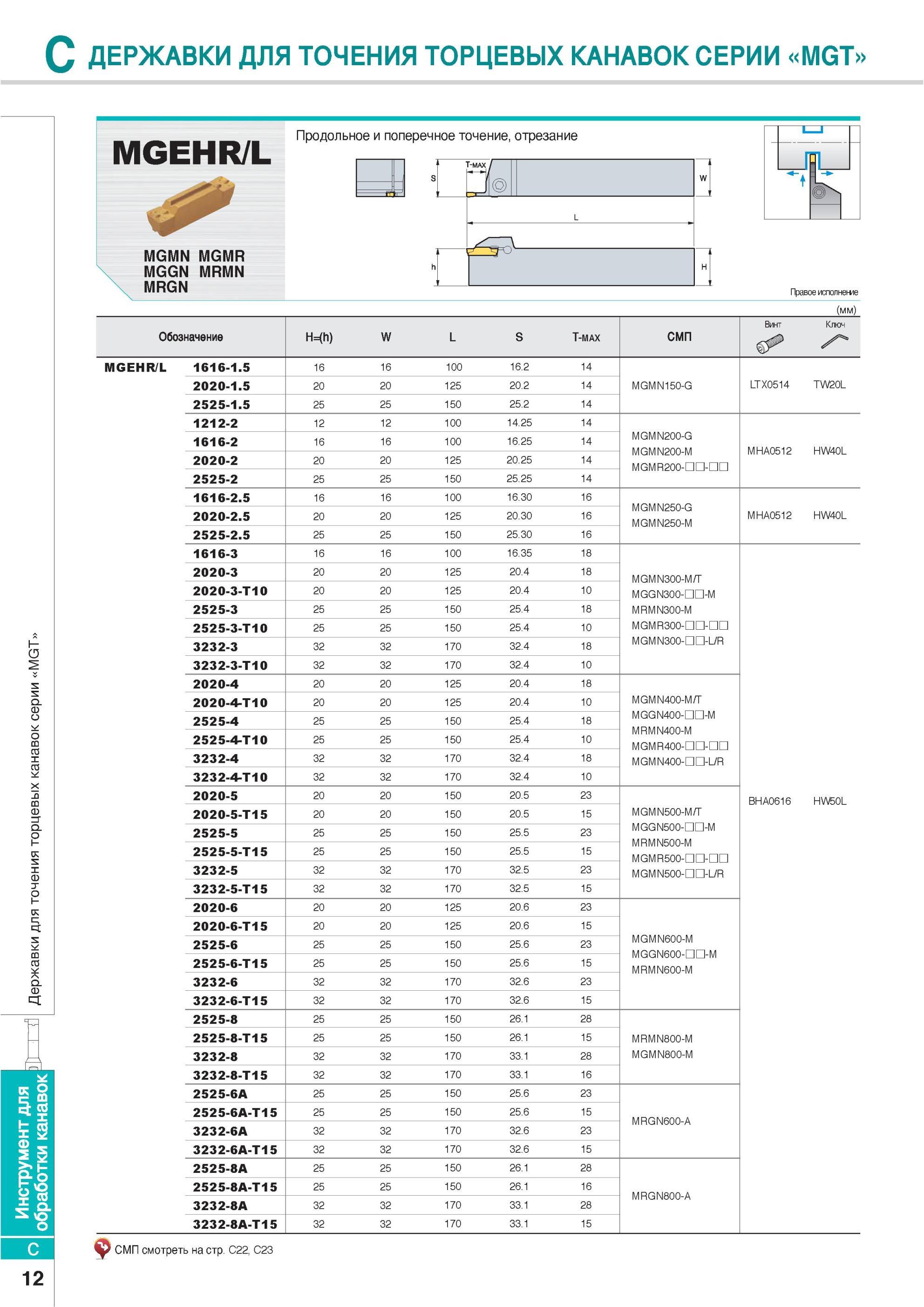Select the designation '3232-6'
Screen dimensions: 924x1307
pyautogui.click(x=215, y=982)
